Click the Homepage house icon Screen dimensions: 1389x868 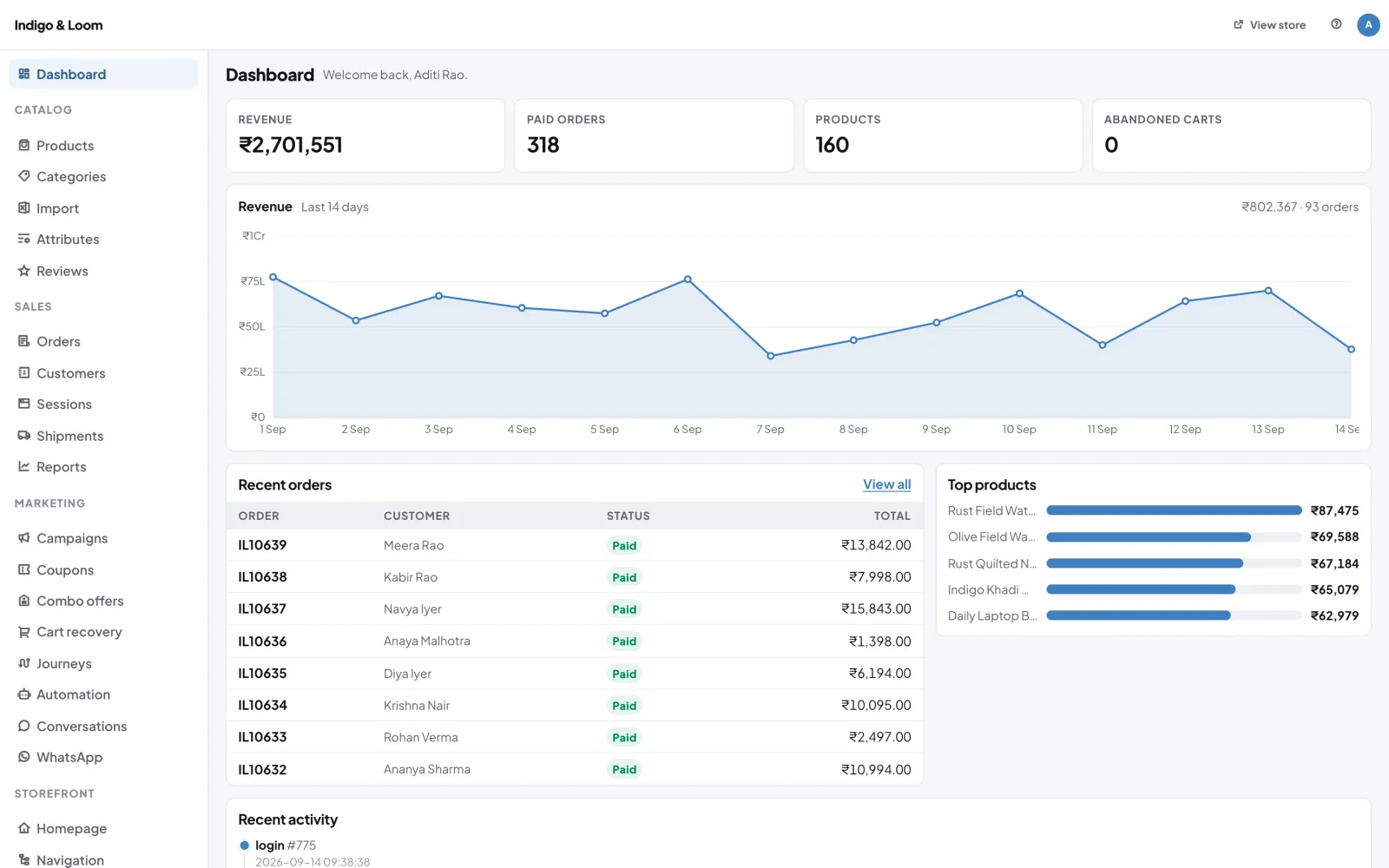[x=24, y=828]
